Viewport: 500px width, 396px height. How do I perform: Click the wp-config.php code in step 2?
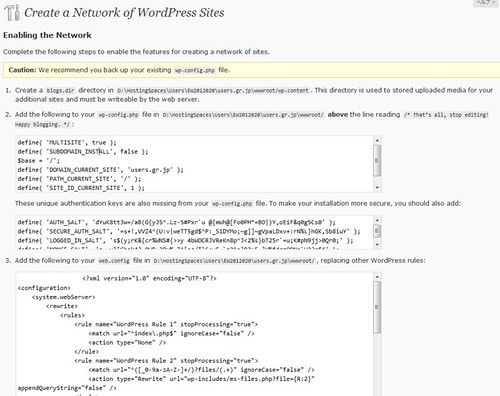click(x=118, y=115)
